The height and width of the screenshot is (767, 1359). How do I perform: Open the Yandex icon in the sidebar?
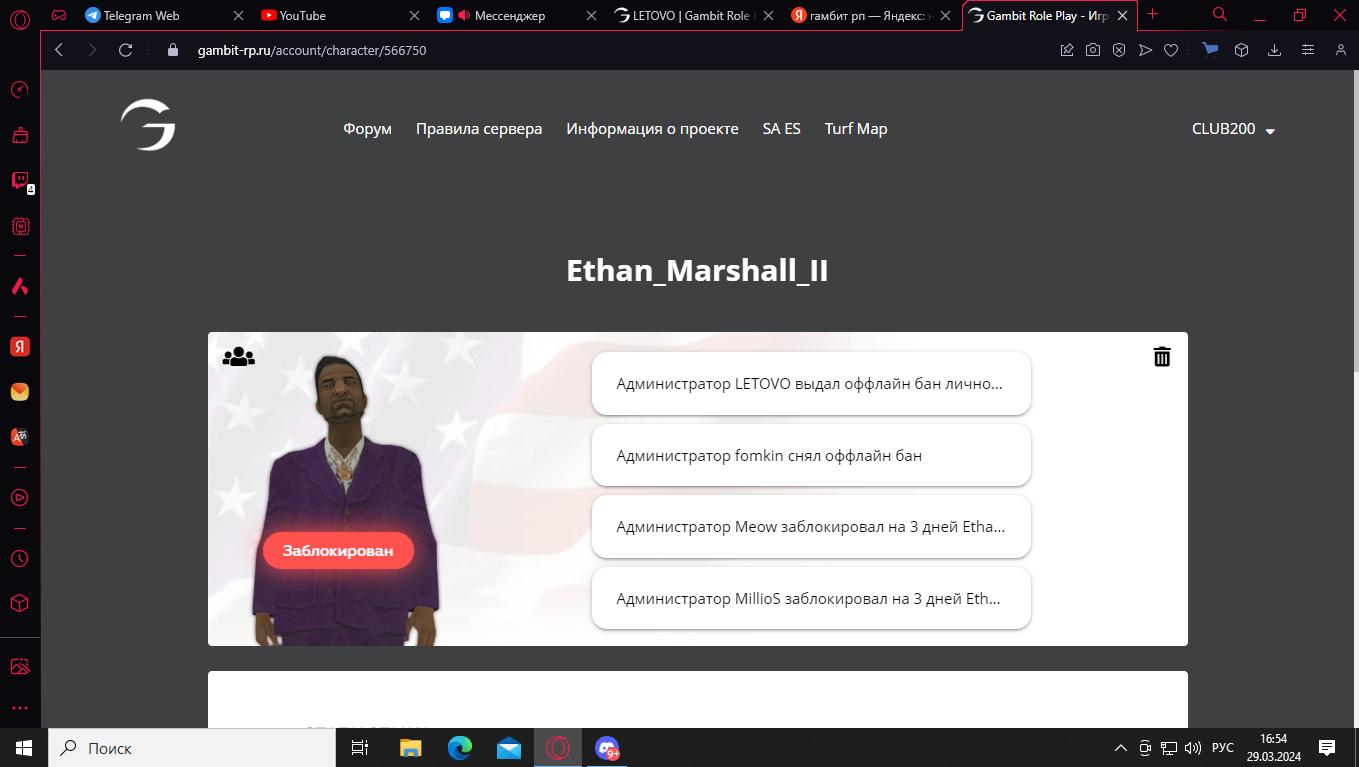click(20, 346)
